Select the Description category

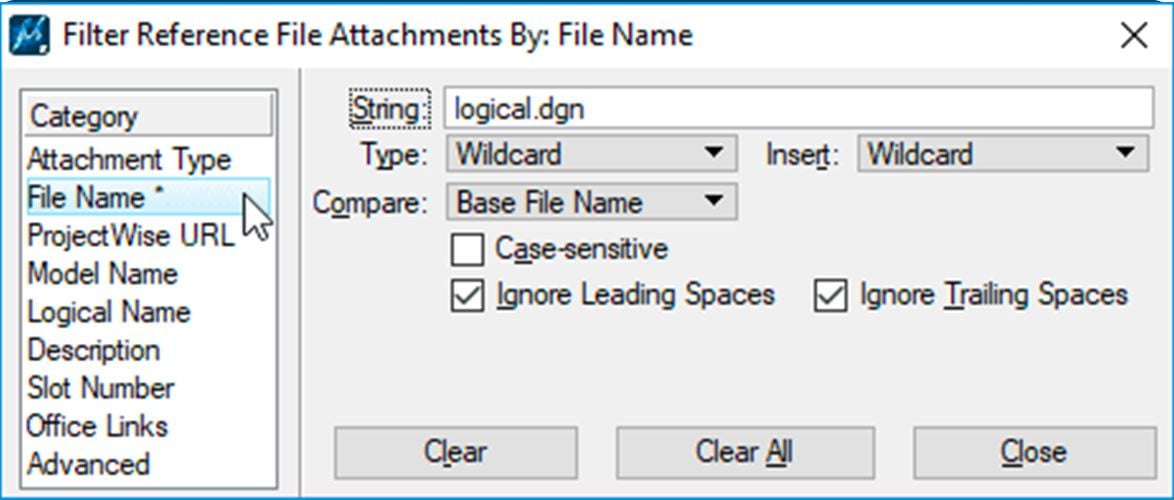click(x=94, y=351)
